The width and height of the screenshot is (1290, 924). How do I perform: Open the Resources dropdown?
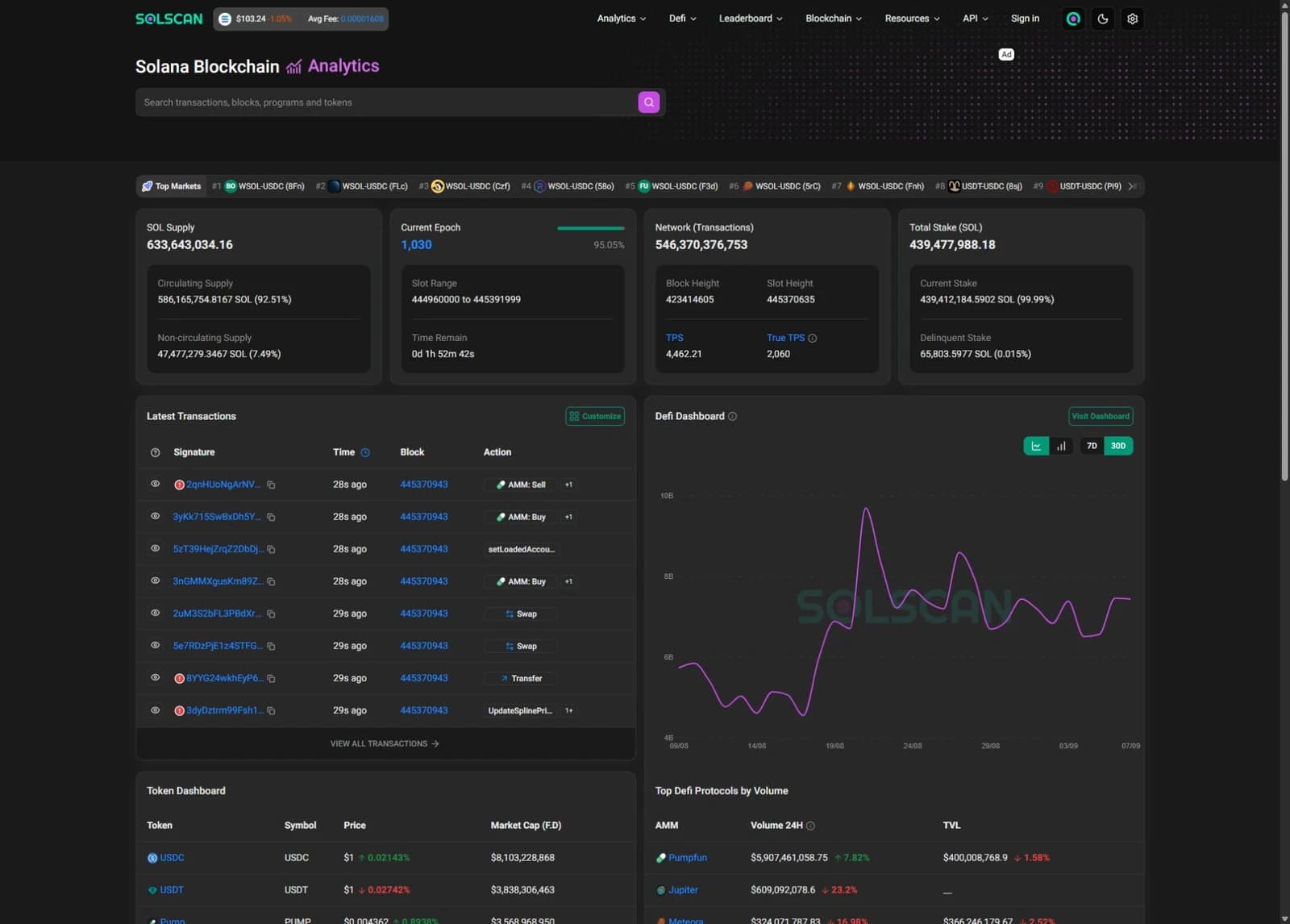pos(912,19)
